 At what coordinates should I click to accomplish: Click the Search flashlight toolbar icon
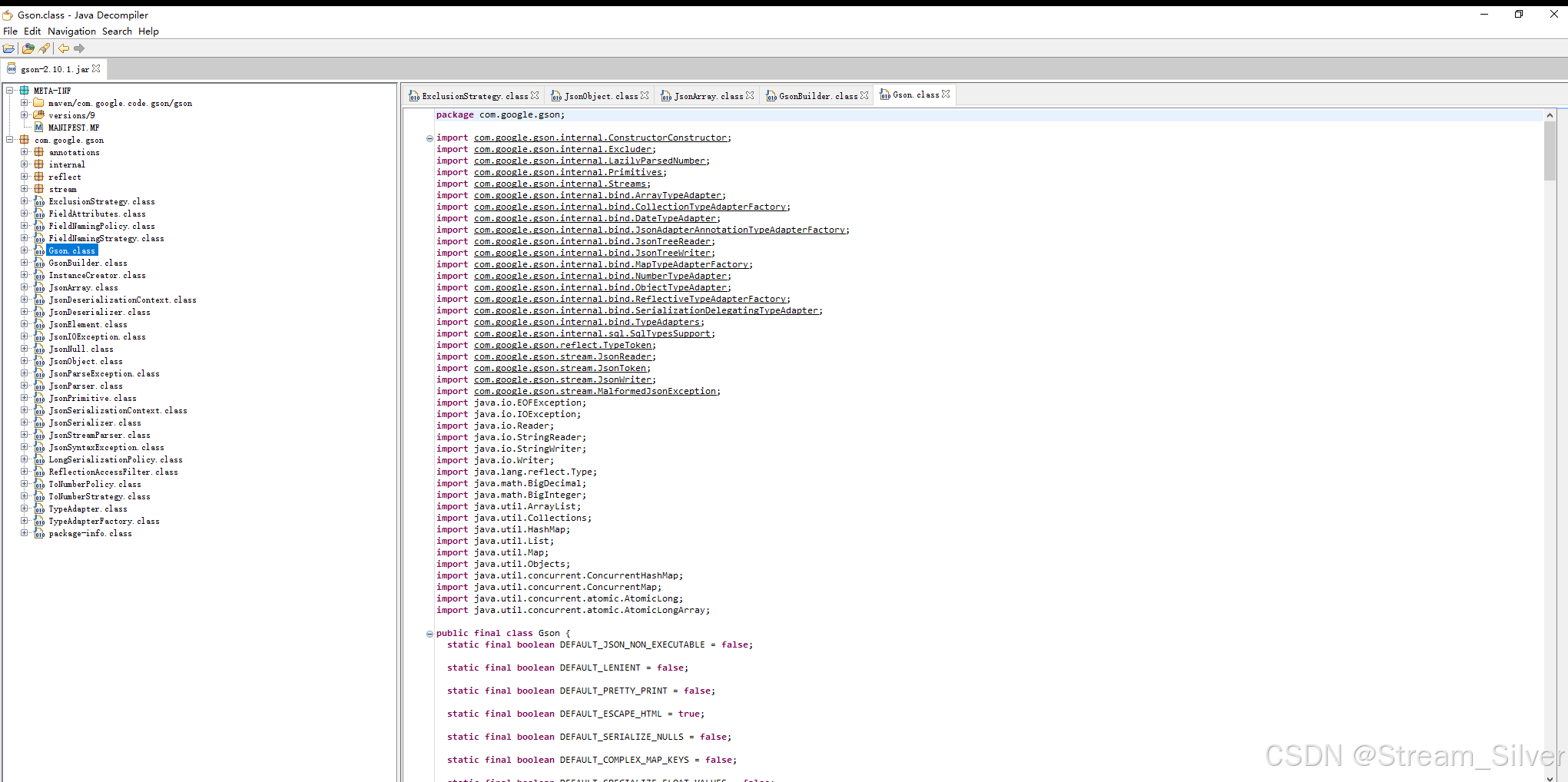point(45,48)
